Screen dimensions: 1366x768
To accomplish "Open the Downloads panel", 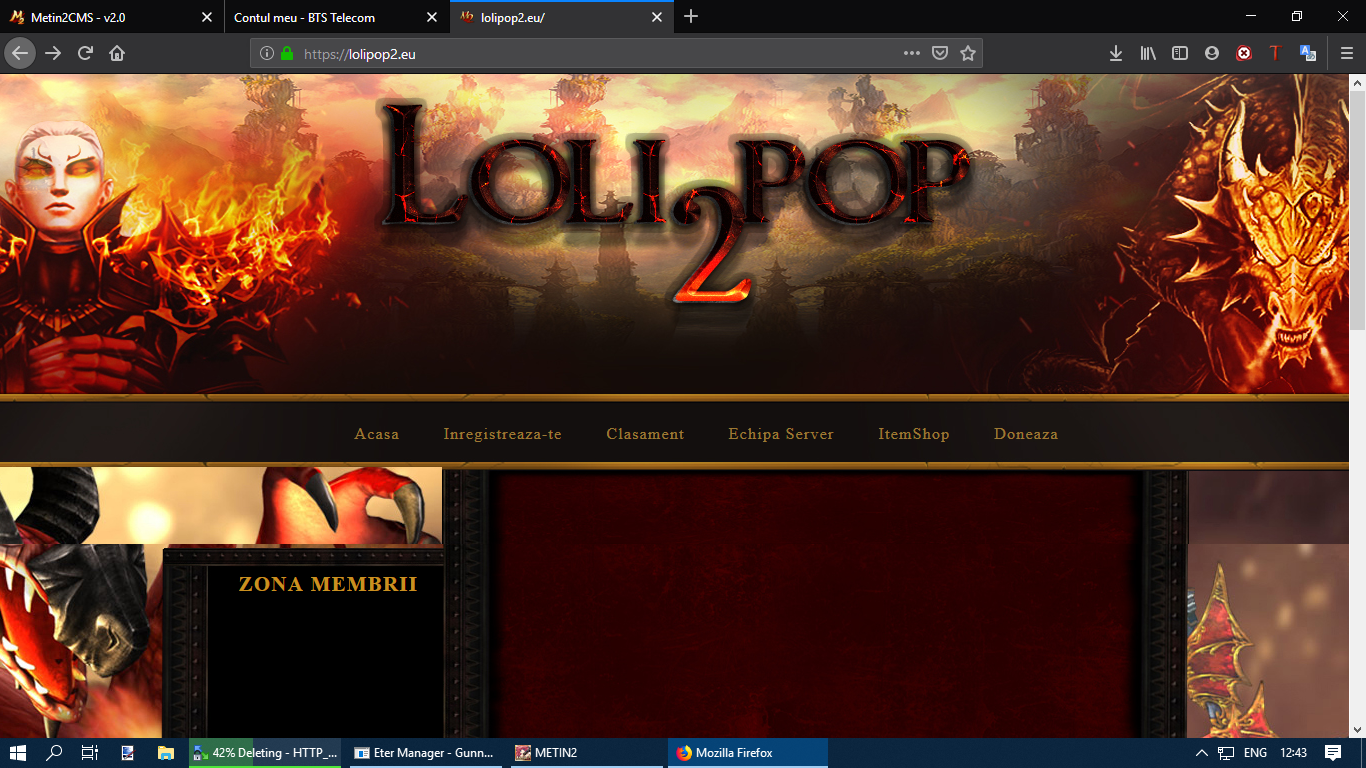I will coord(1116,54).
